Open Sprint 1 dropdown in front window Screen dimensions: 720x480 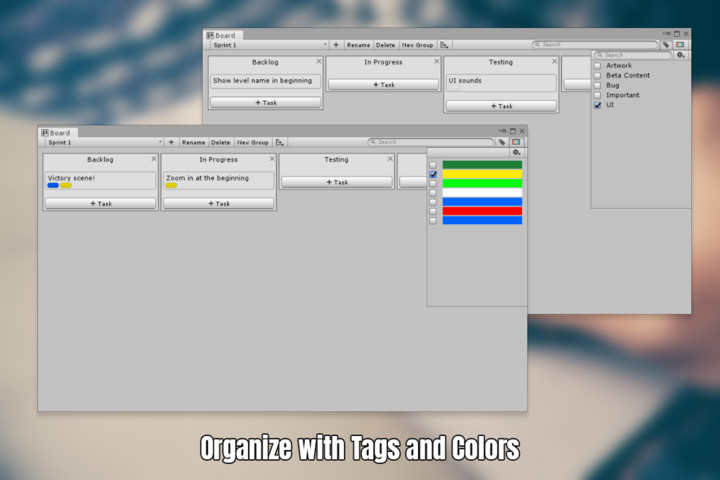tap(104, 142)
